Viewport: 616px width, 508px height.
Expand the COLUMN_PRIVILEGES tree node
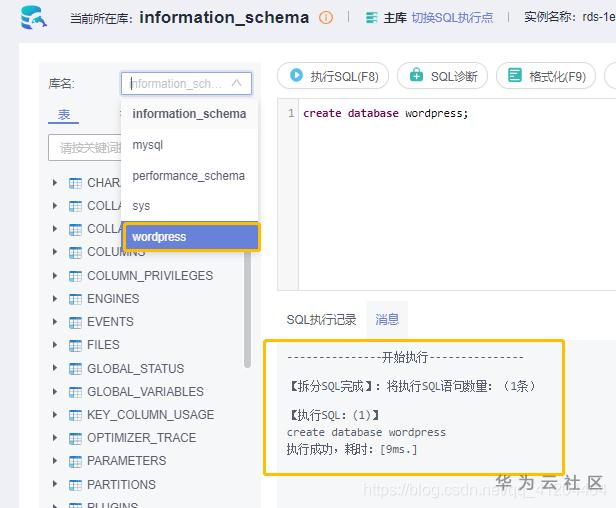click(x=55, y=275)
